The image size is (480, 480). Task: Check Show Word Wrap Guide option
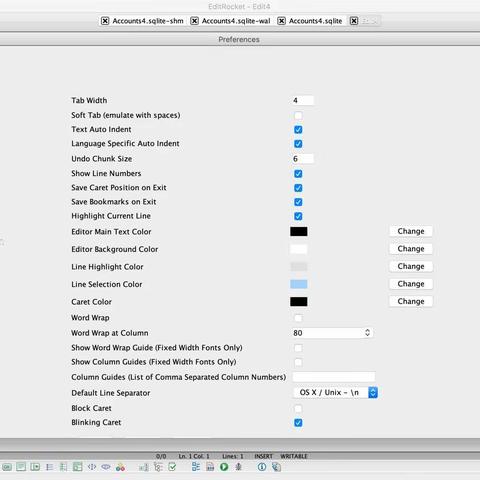click(x=298, y=348)
